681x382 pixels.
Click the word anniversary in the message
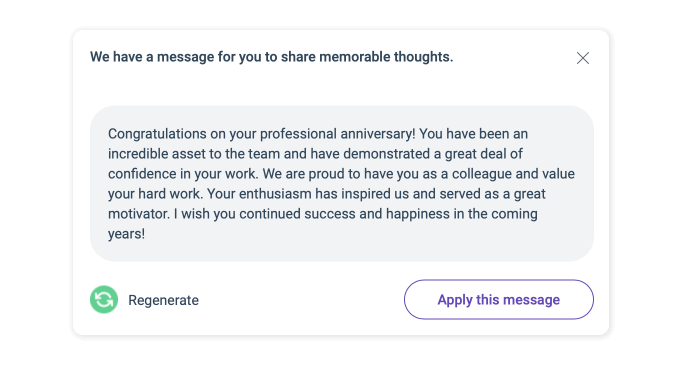[378, 134]
